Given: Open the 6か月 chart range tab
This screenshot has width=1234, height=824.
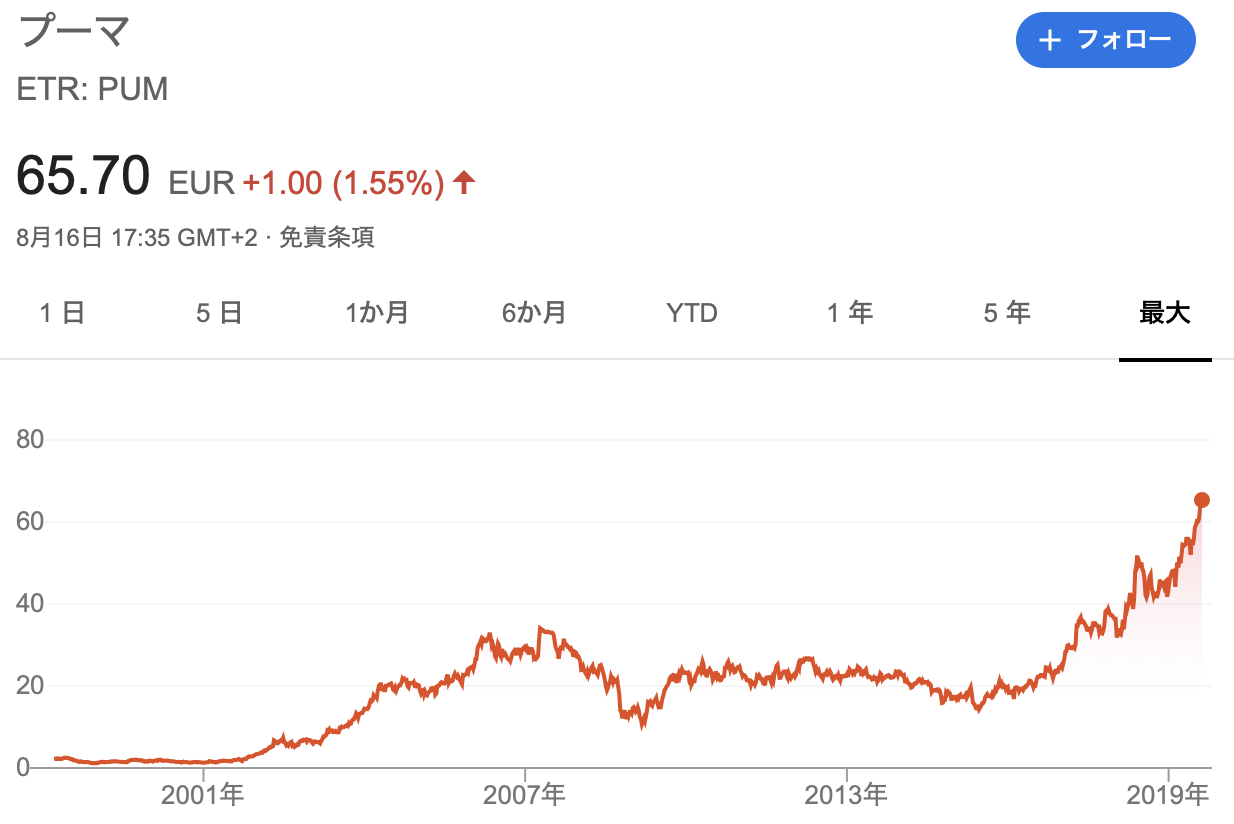Looking at the screenshot, I should (534, 313).
